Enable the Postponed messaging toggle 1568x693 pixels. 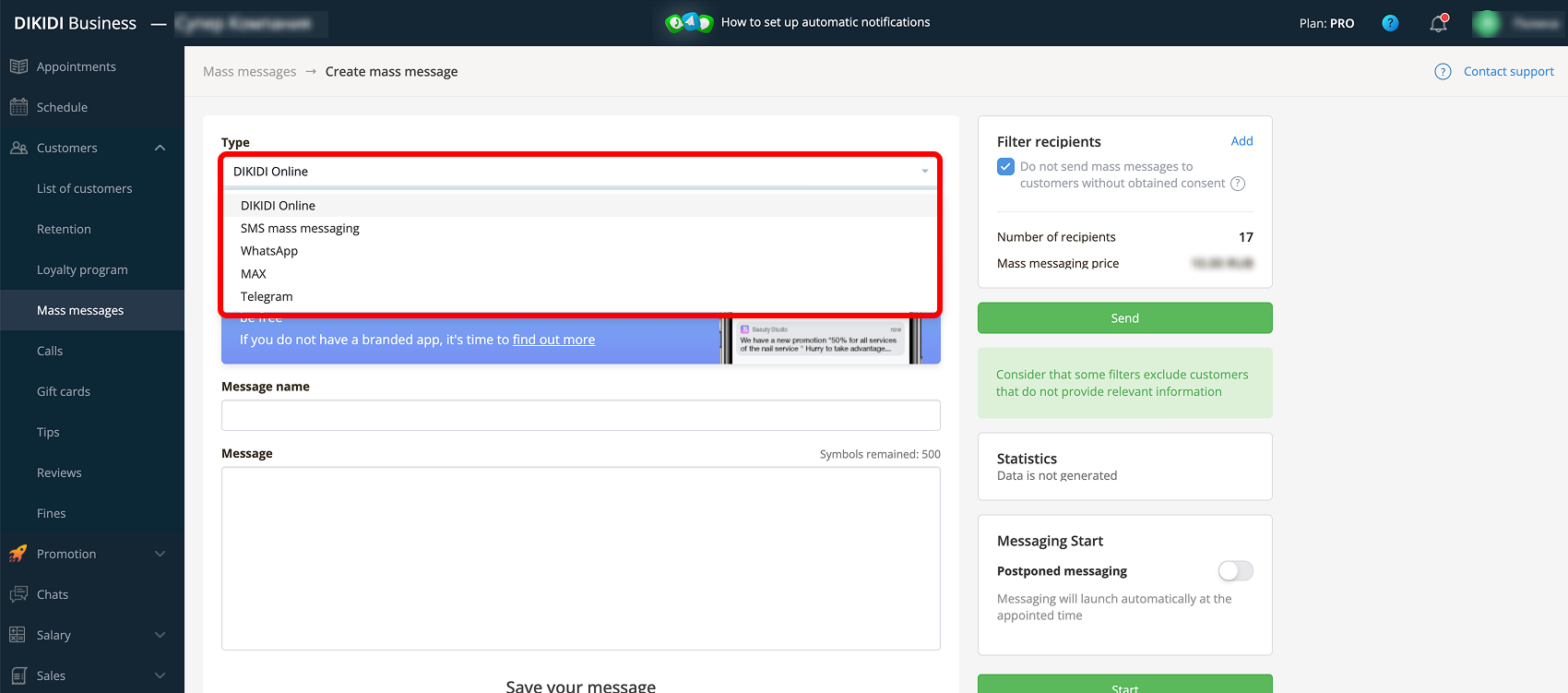click(1236, 571)
